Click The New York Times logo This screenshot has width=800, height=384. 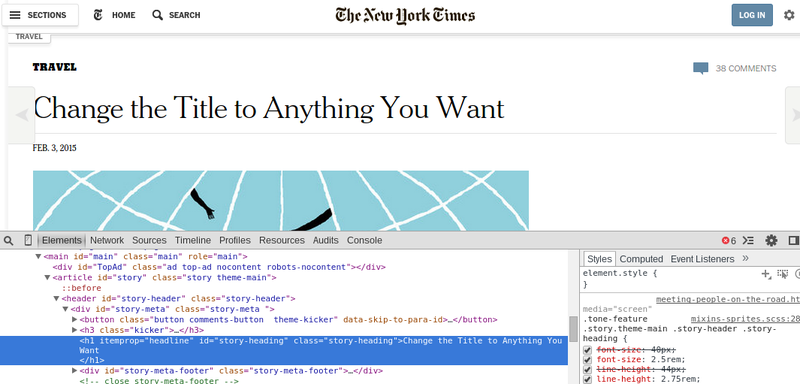(405, 15)
